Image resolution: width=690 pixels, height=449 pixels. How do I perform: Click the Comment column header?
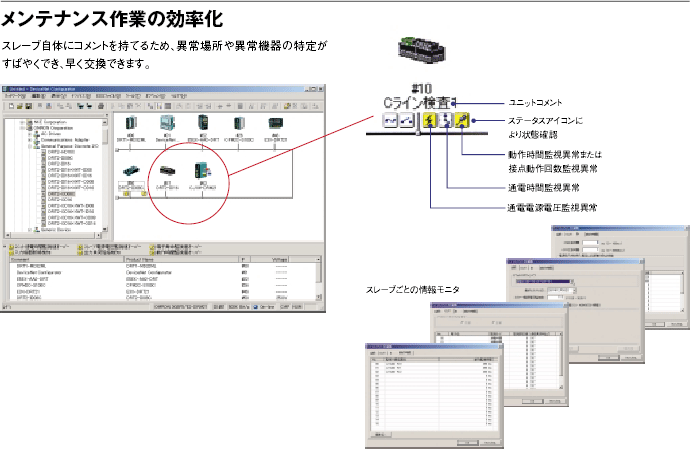(67, 260)
